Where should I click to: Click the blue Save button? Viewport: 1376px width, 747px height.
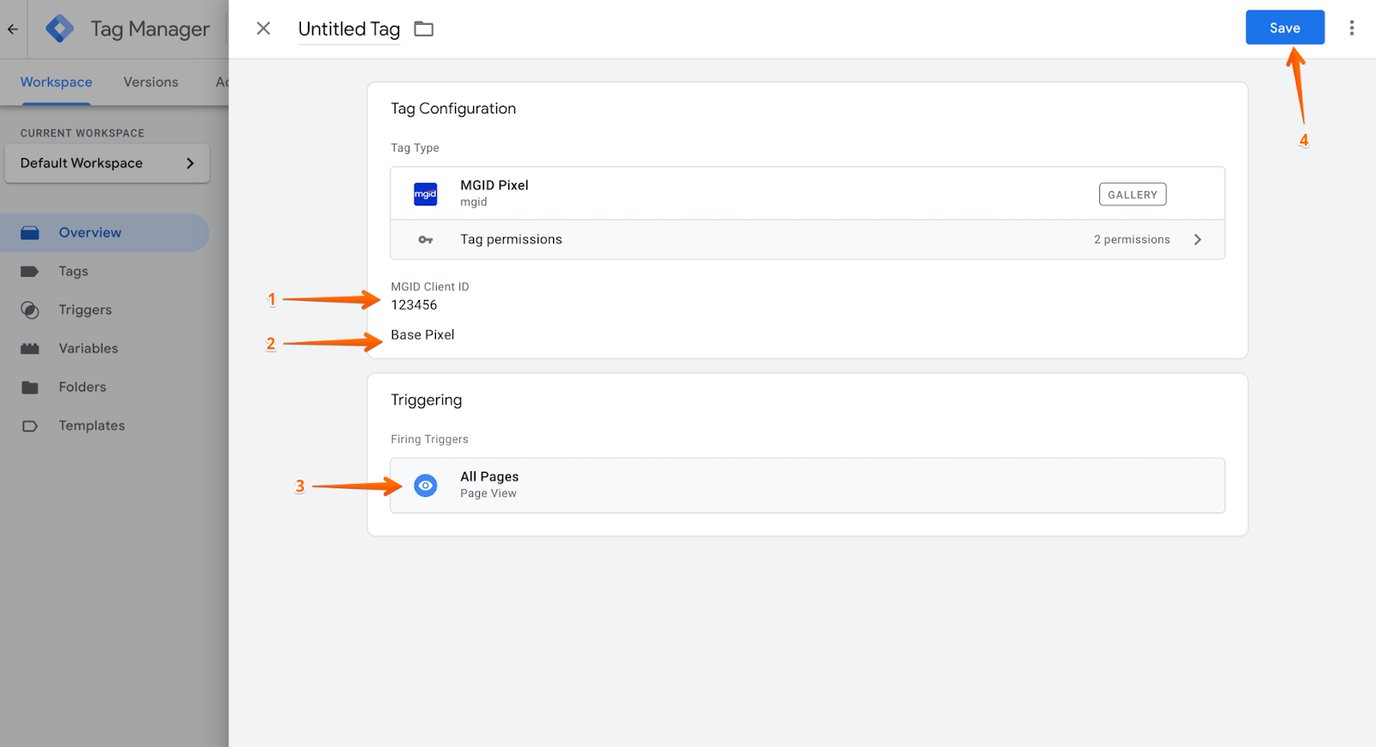coord(1284,27)
